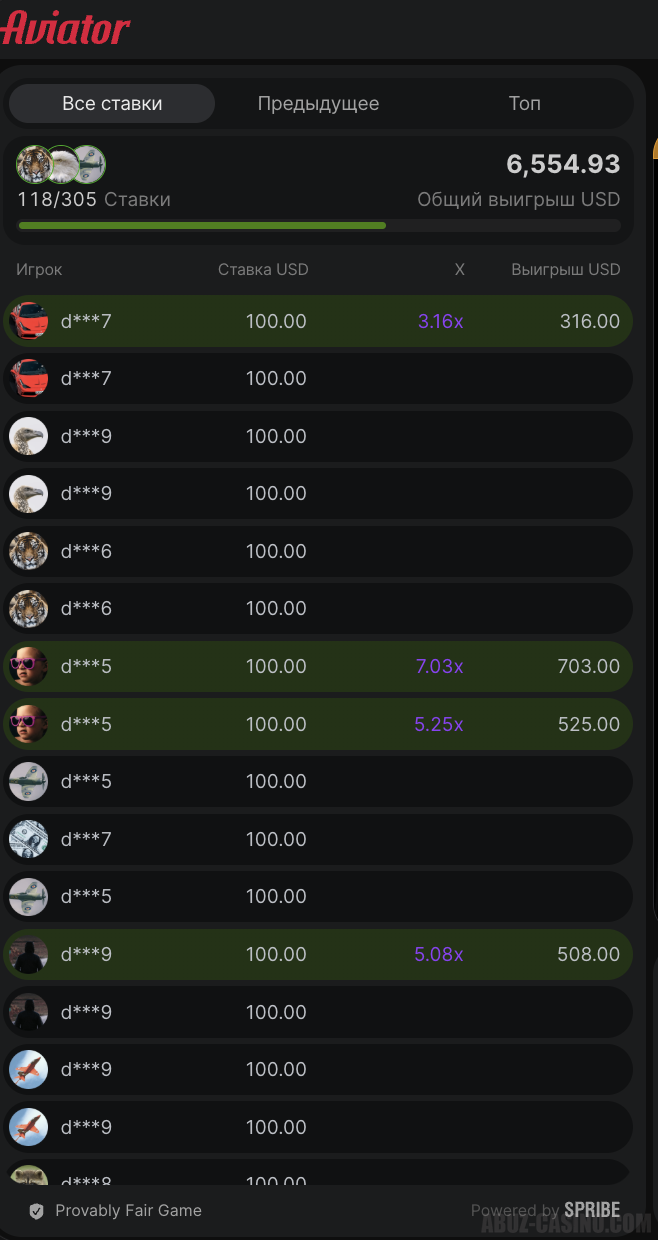This screenshot has height=1240, width=658.
Task: Click the Aviator logo
Action: coord(66,28)
